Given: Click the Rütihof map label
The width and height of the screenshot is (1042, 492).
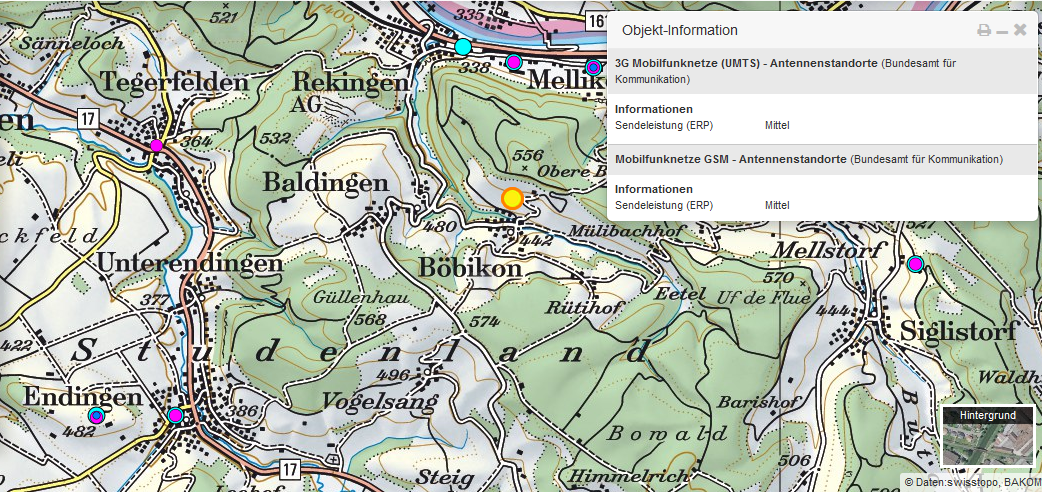Looking at the screenshot, I should [x=583, y=307].
